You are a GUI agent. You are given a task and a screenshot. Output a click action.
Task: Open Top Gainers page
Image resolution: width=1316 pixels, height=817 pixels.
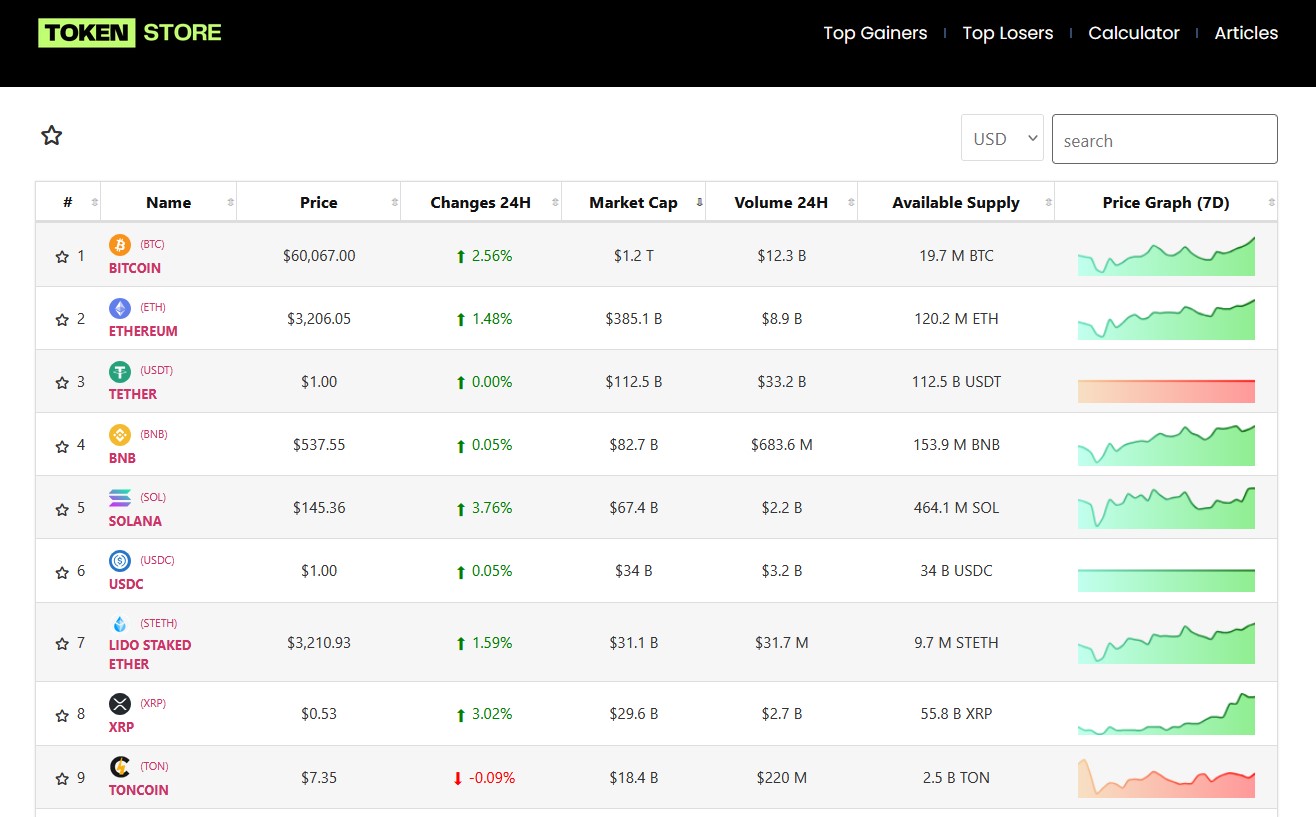875,33
